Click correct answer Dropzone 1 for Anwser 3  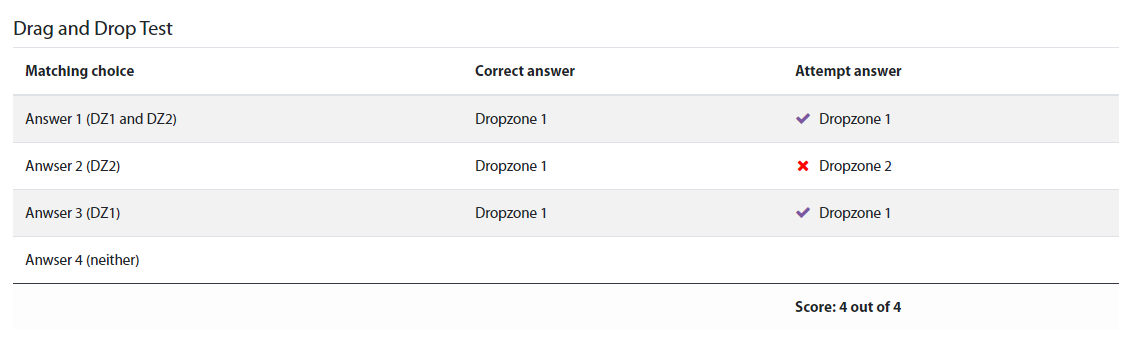tap(511, 212)
